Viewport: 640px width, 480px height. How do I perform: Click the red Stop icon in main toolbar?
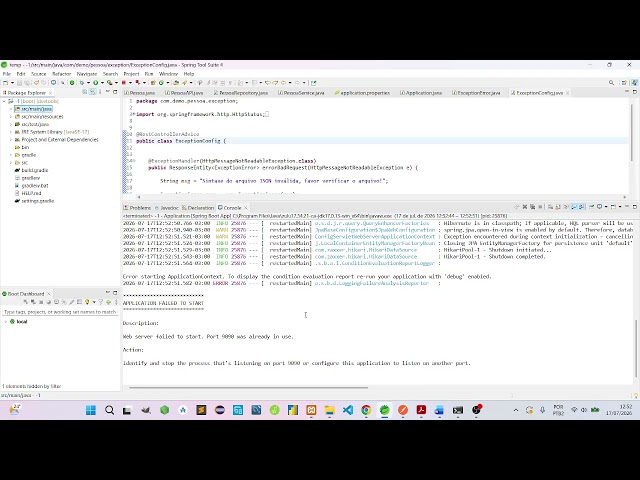coord(124,83)
